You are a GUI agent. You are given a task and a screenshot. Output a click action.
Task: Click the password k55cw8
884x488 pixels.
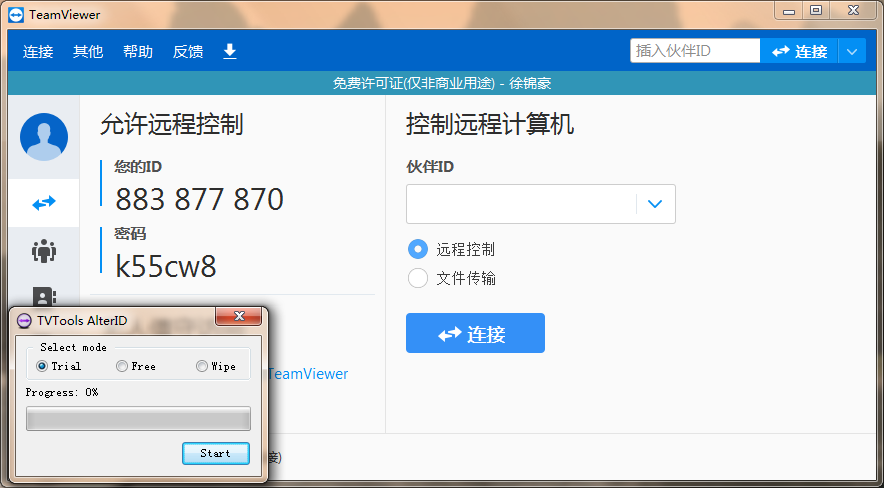pos(166,266)
